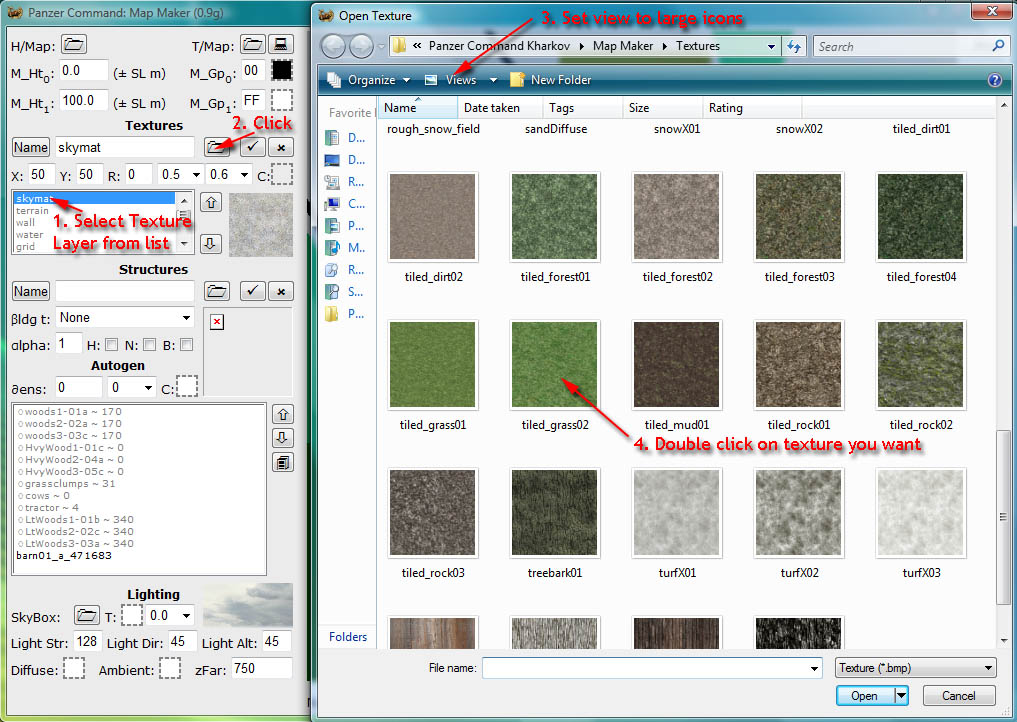1017x722 pixels.
Task: Sort by the Date taken column
Action: point(501,108)
